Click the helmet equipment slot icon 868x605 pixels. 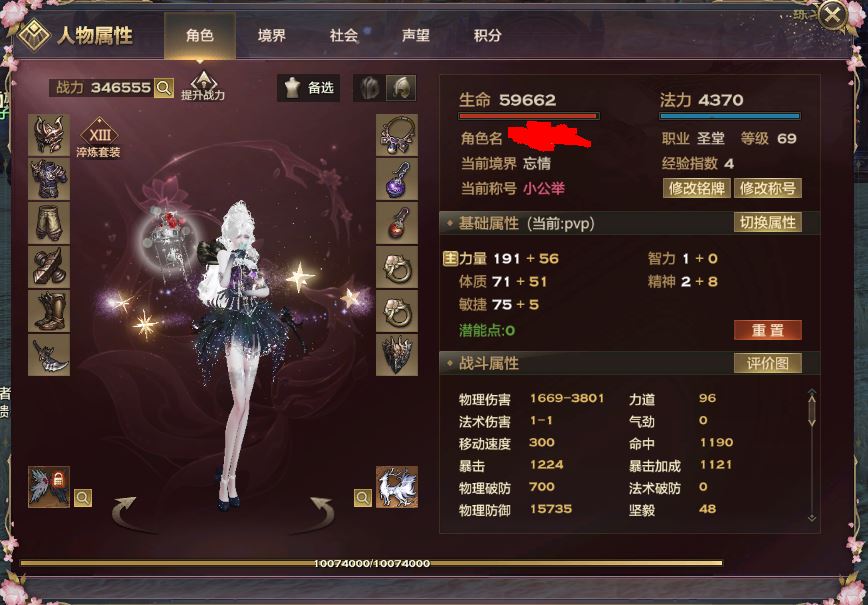[49, 135]
